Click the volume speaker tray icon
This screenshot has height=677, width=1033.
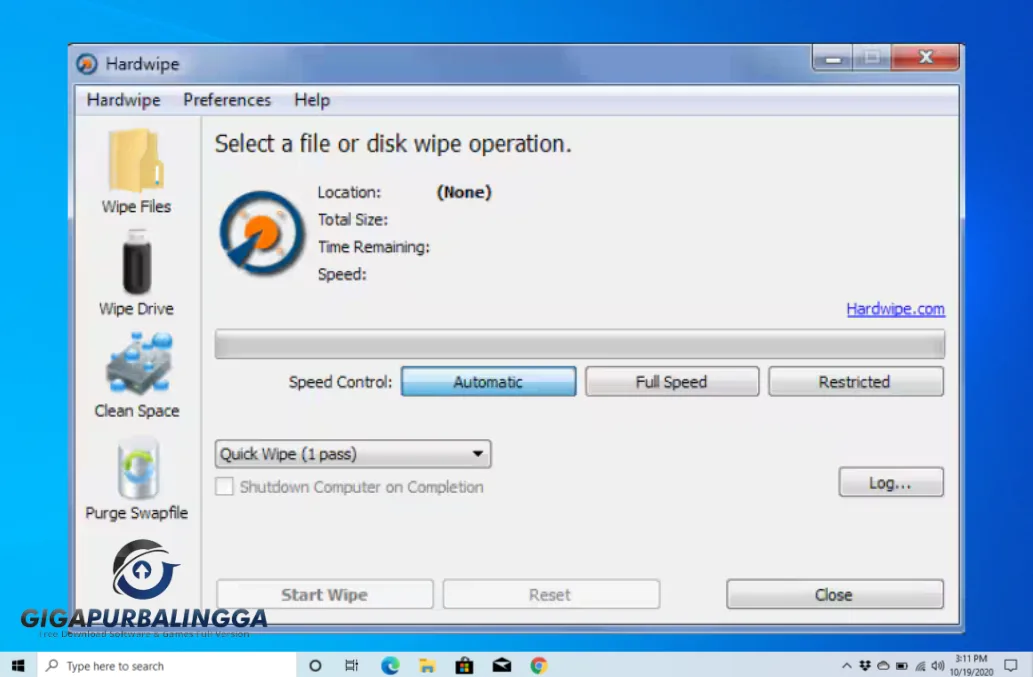(x=938, y=666)
